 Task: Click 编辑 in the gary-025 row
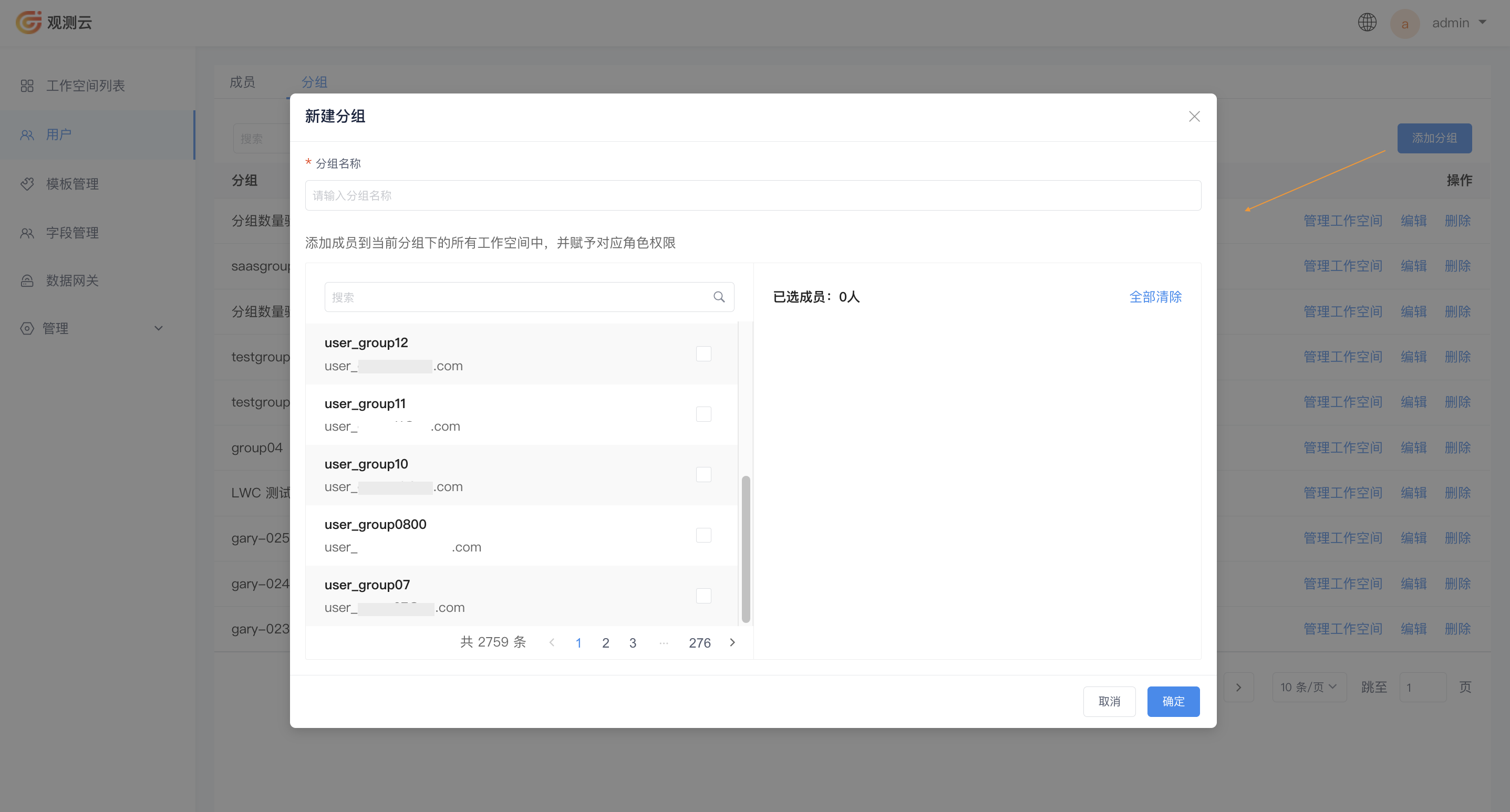pyautogui.click(x=1413, y=538)
